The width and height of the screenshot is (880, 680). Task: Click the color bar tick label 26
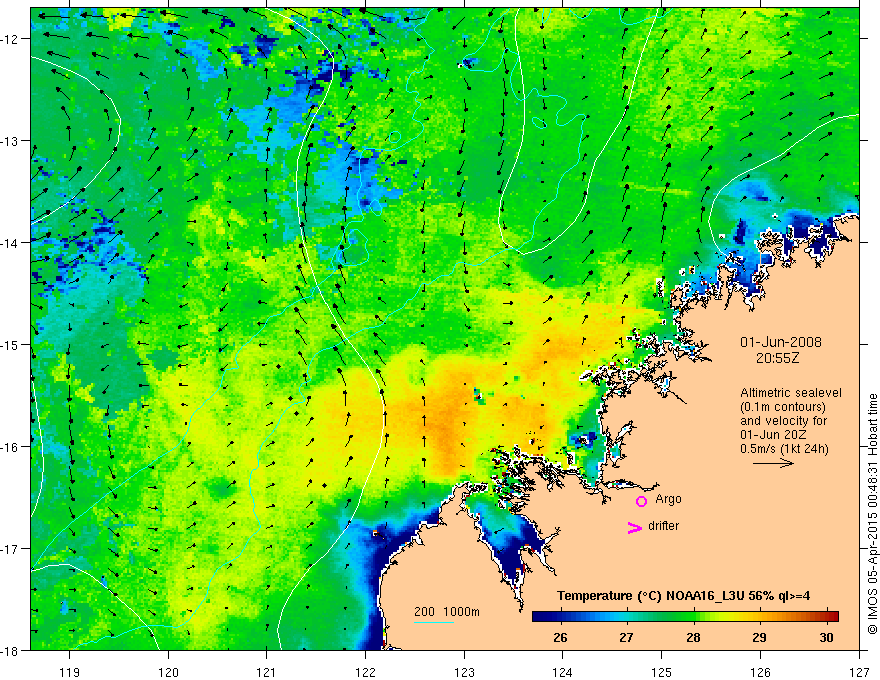pos(560,637)
